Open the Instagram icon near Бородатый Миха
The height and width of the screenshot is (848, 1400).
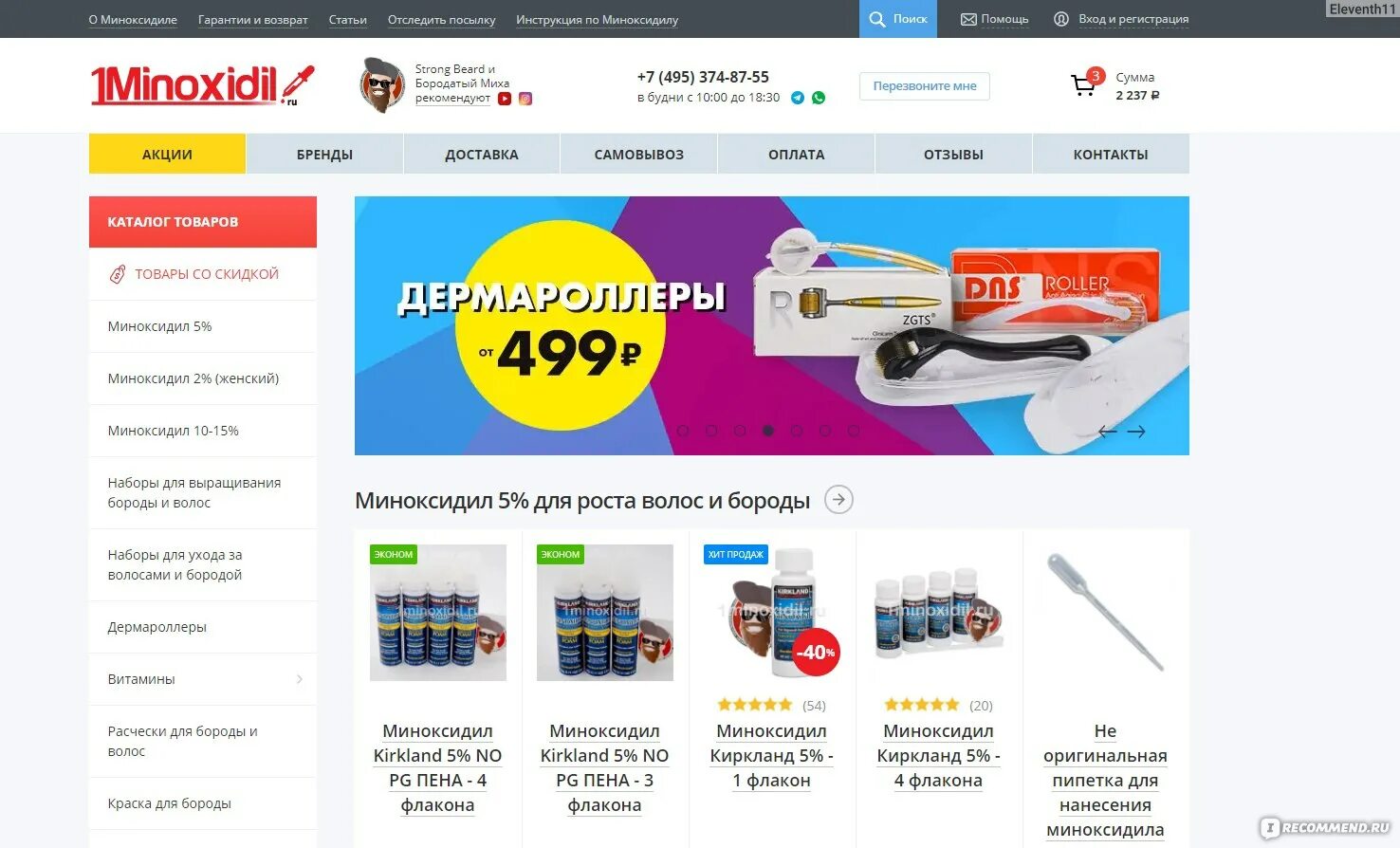pyautogui.click(x=525, y=99)
